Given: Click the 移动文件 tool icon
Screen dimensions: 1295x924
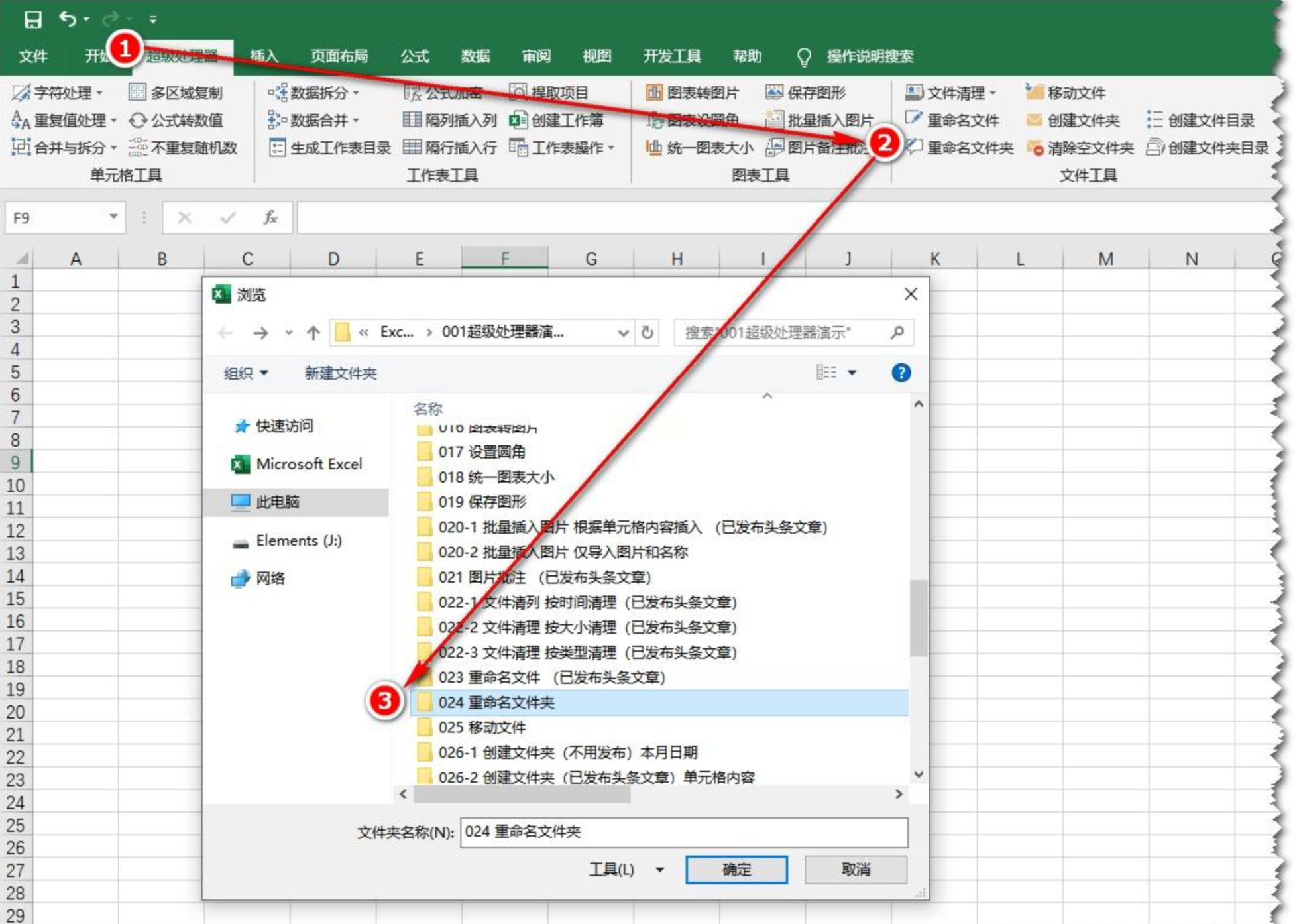Looking at the screenshot, I should (1034, 92).
